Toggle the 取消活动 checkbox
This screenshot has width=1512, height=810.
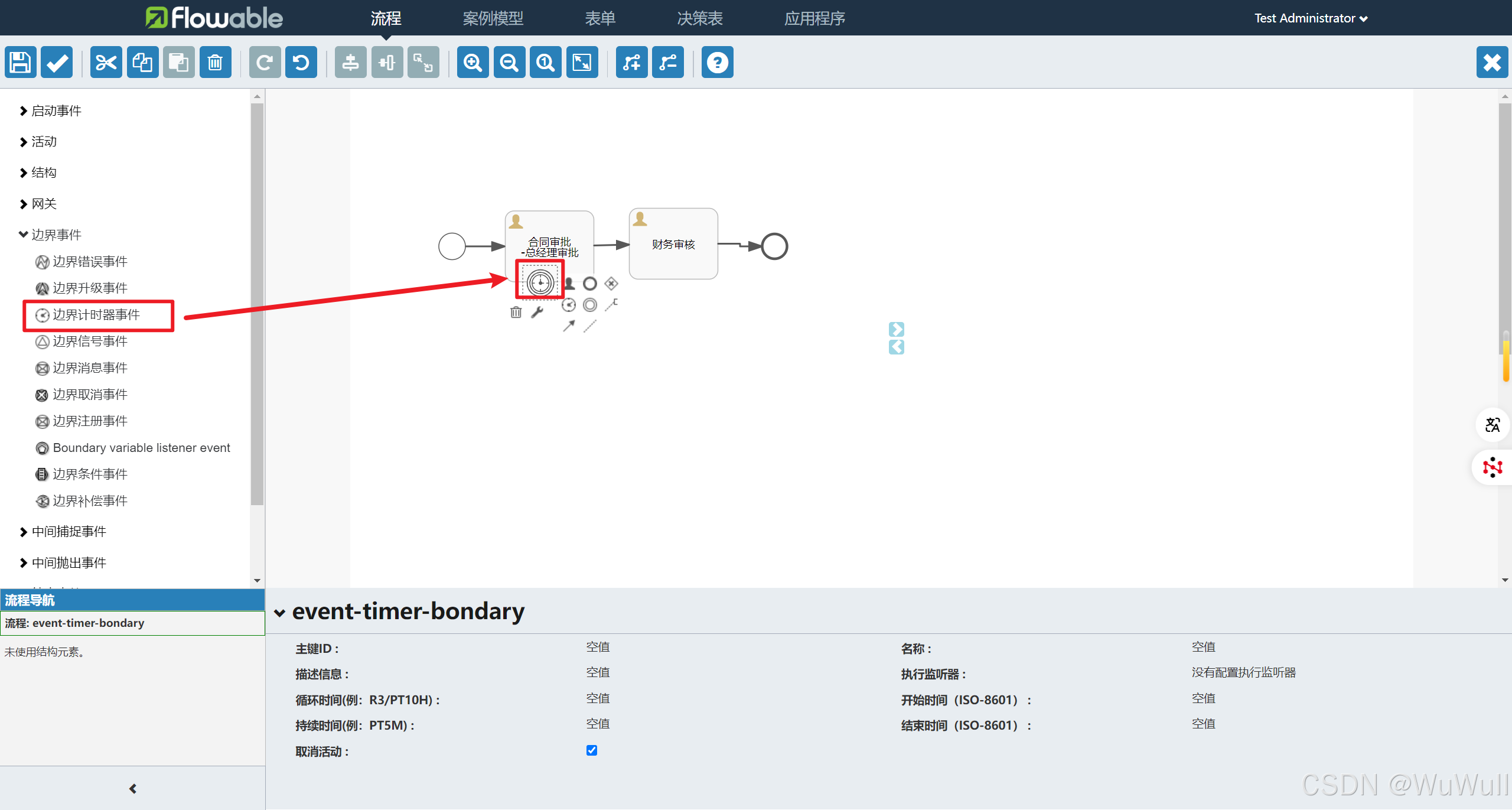[x=592, y=750]
